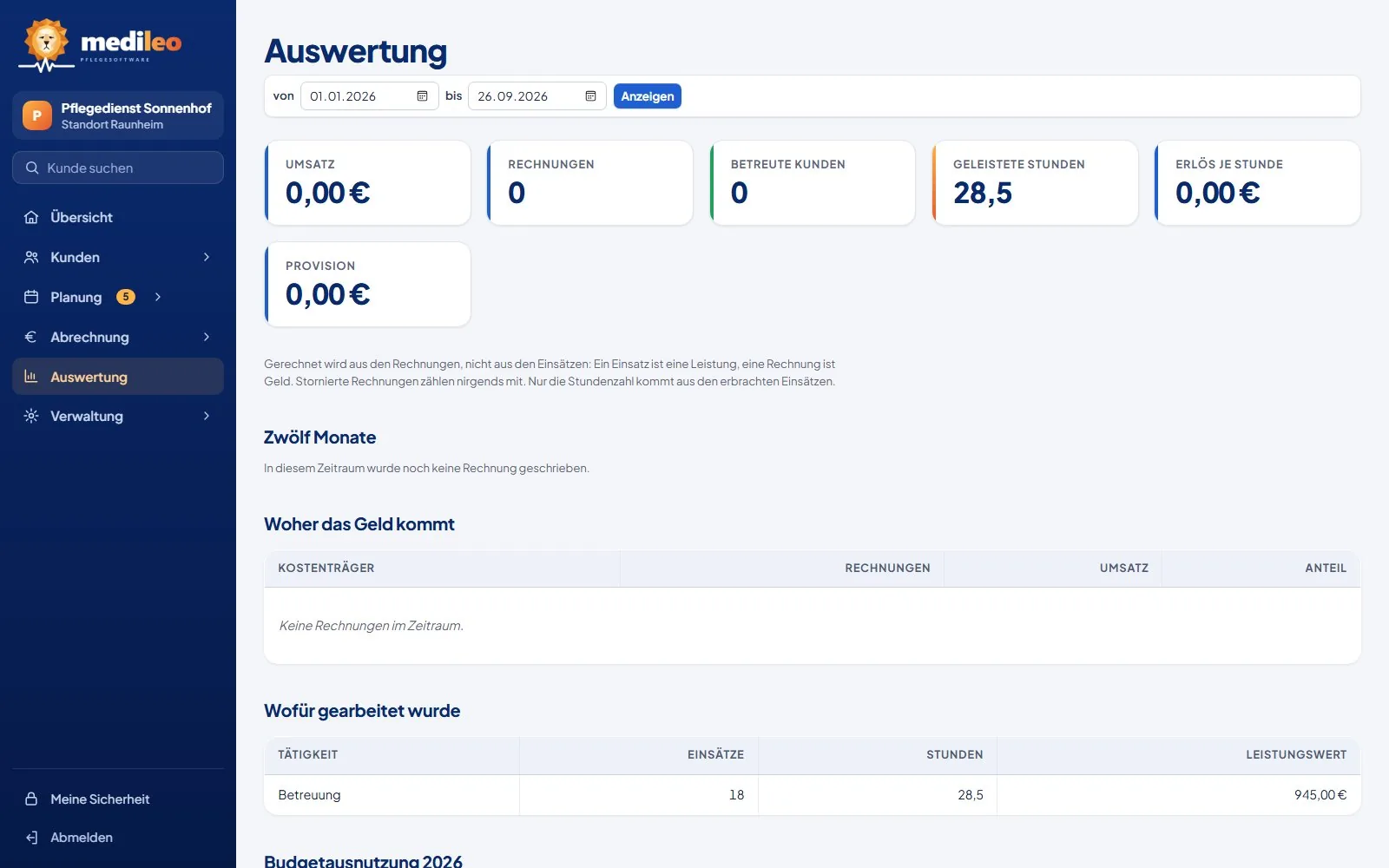Screen dimensions: 1389x868
Task: Click the Abmelden logout icon
Action: [31, 838]
